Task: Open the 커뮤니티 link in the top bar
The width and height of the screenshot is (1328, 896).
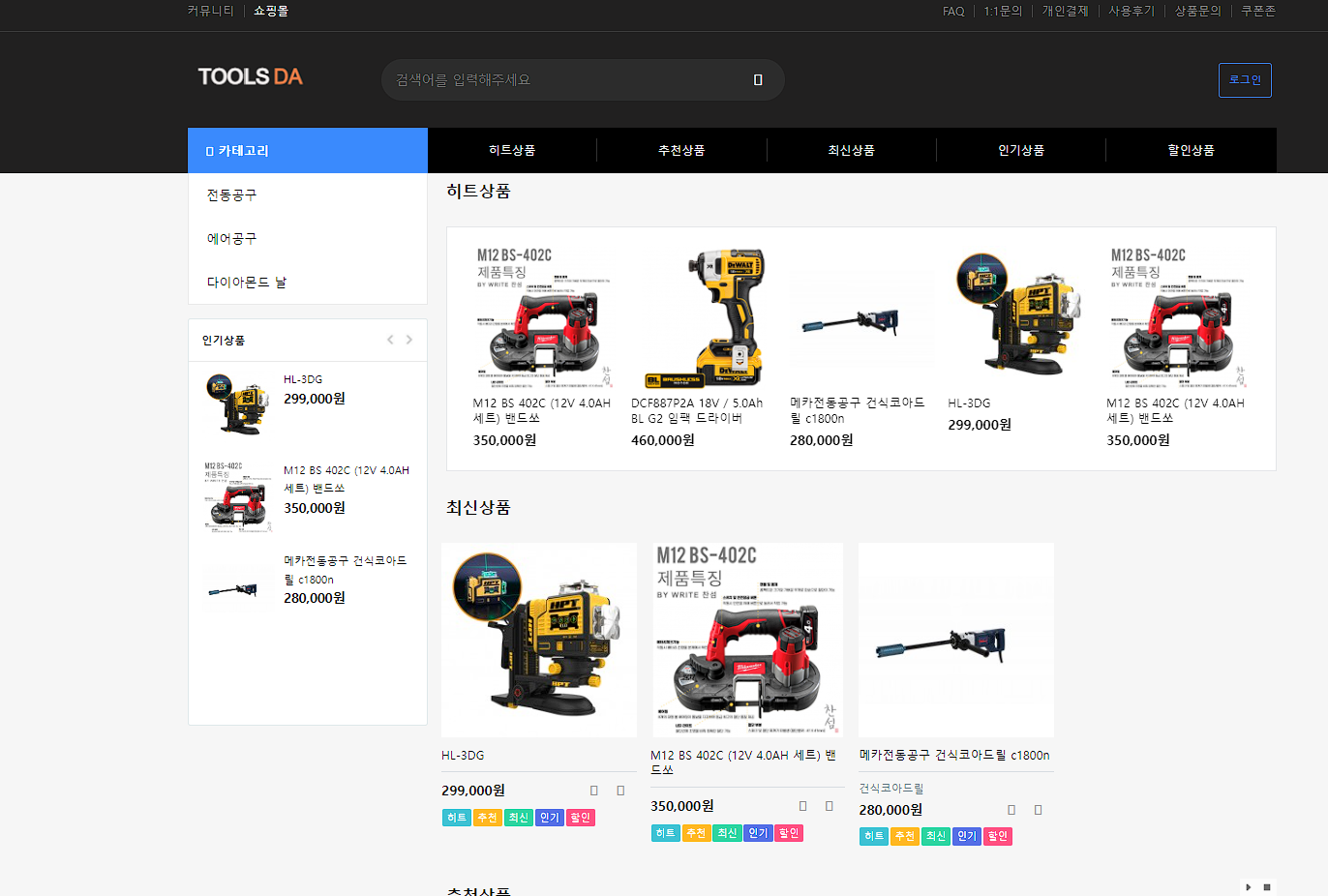Action: tap(211, 11)
